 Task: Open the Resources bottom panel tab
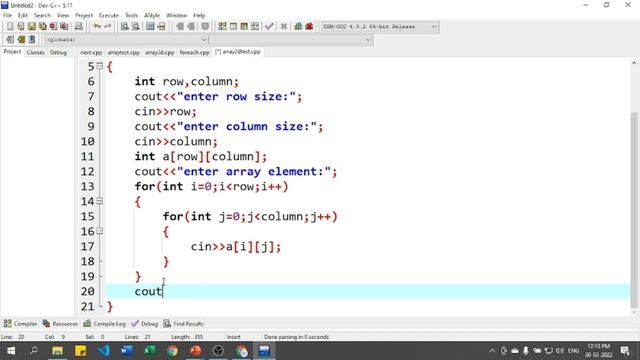coord(60,324)
